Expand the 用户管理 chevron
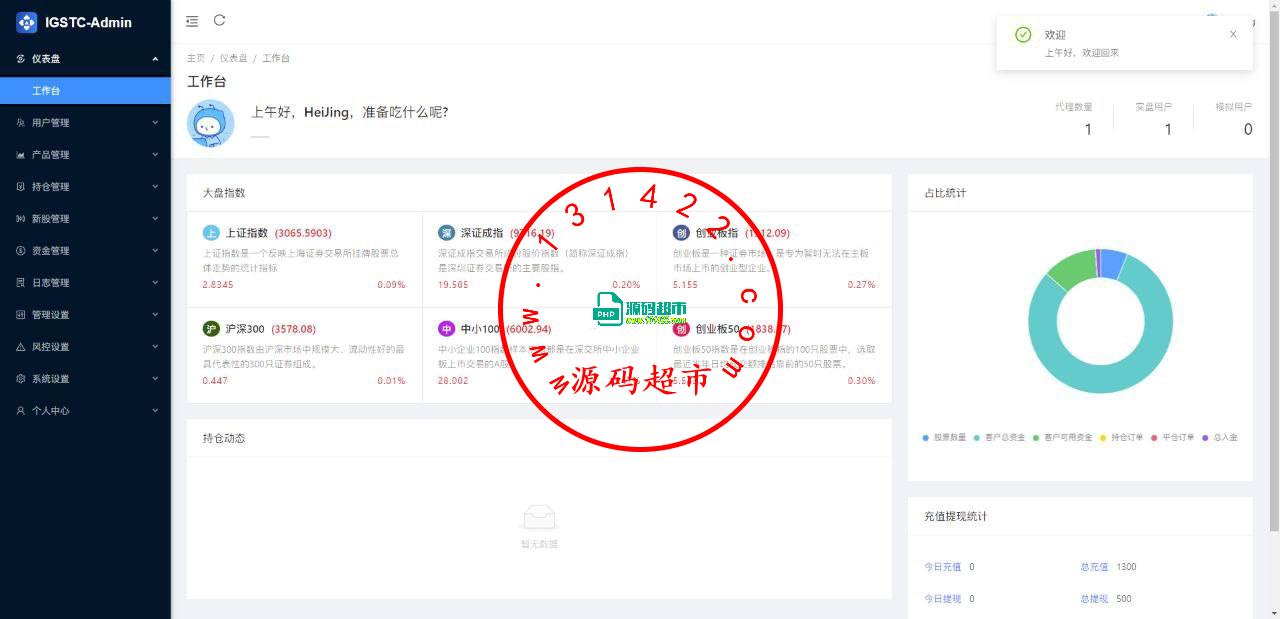 pos(155,123)
